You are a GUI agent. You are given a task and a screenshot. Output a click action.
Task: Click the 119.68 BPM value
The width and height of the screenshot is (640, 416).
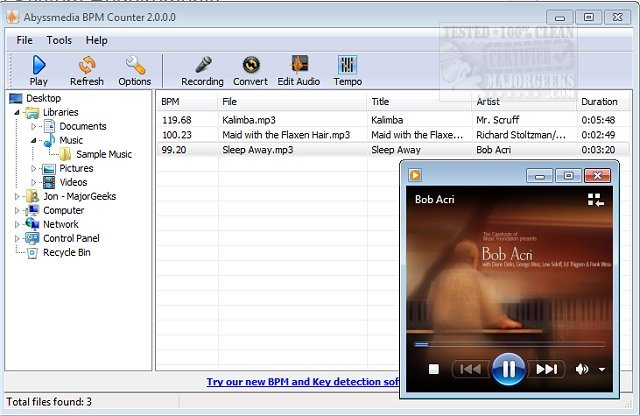tap(176, 120)
